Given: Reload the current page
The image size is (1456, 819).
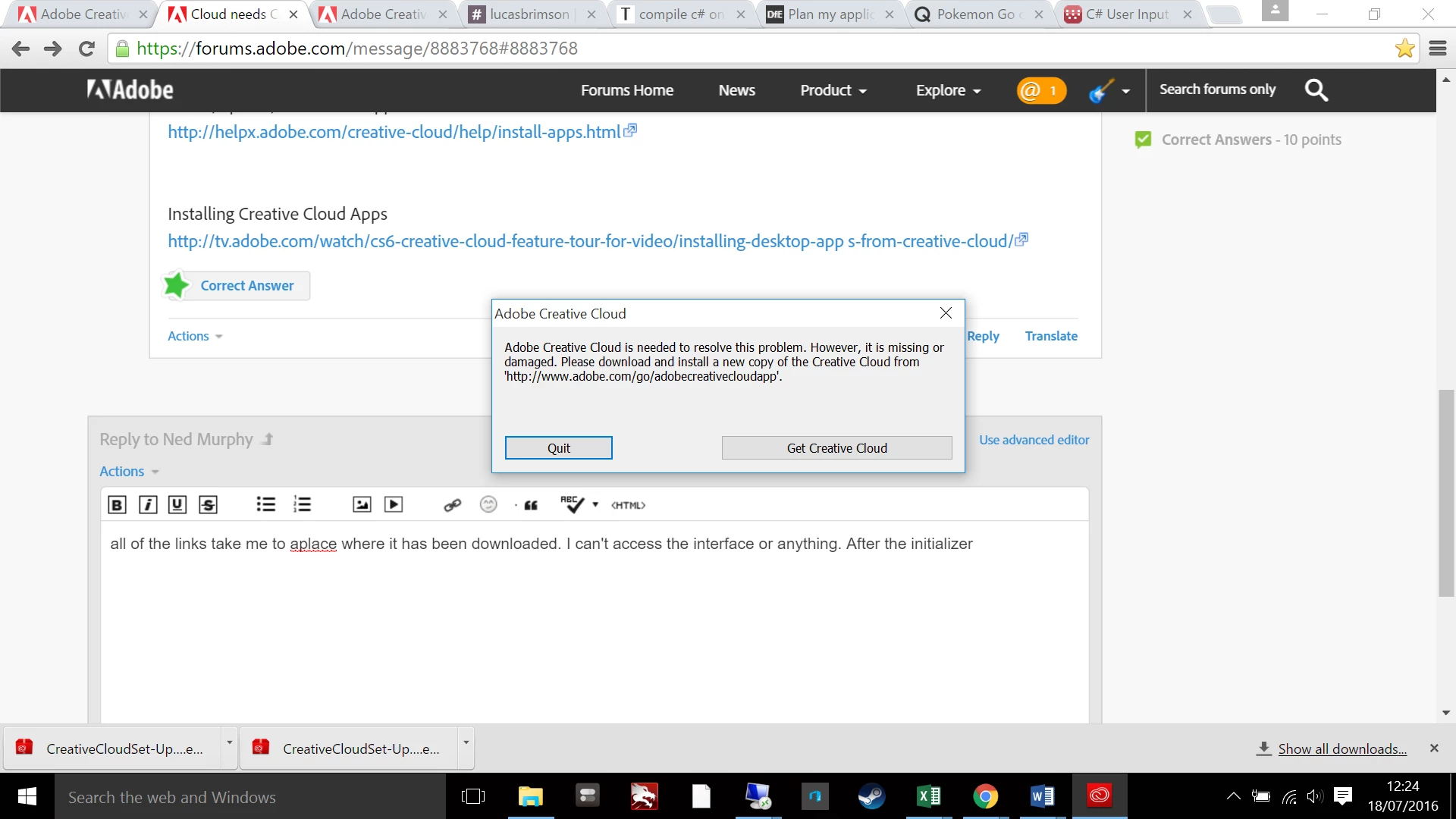Looking at the screenshot, I should click(86, 49).
